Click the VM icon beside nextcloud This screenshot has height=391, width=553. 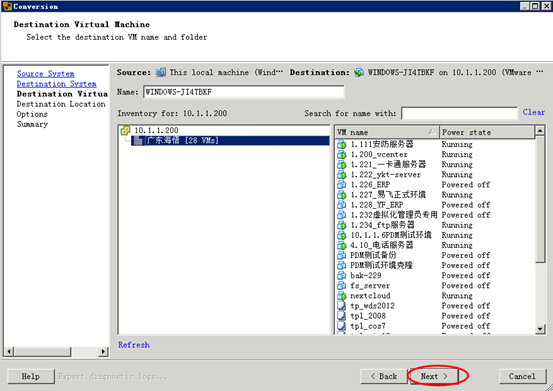[x=341, y=295]
